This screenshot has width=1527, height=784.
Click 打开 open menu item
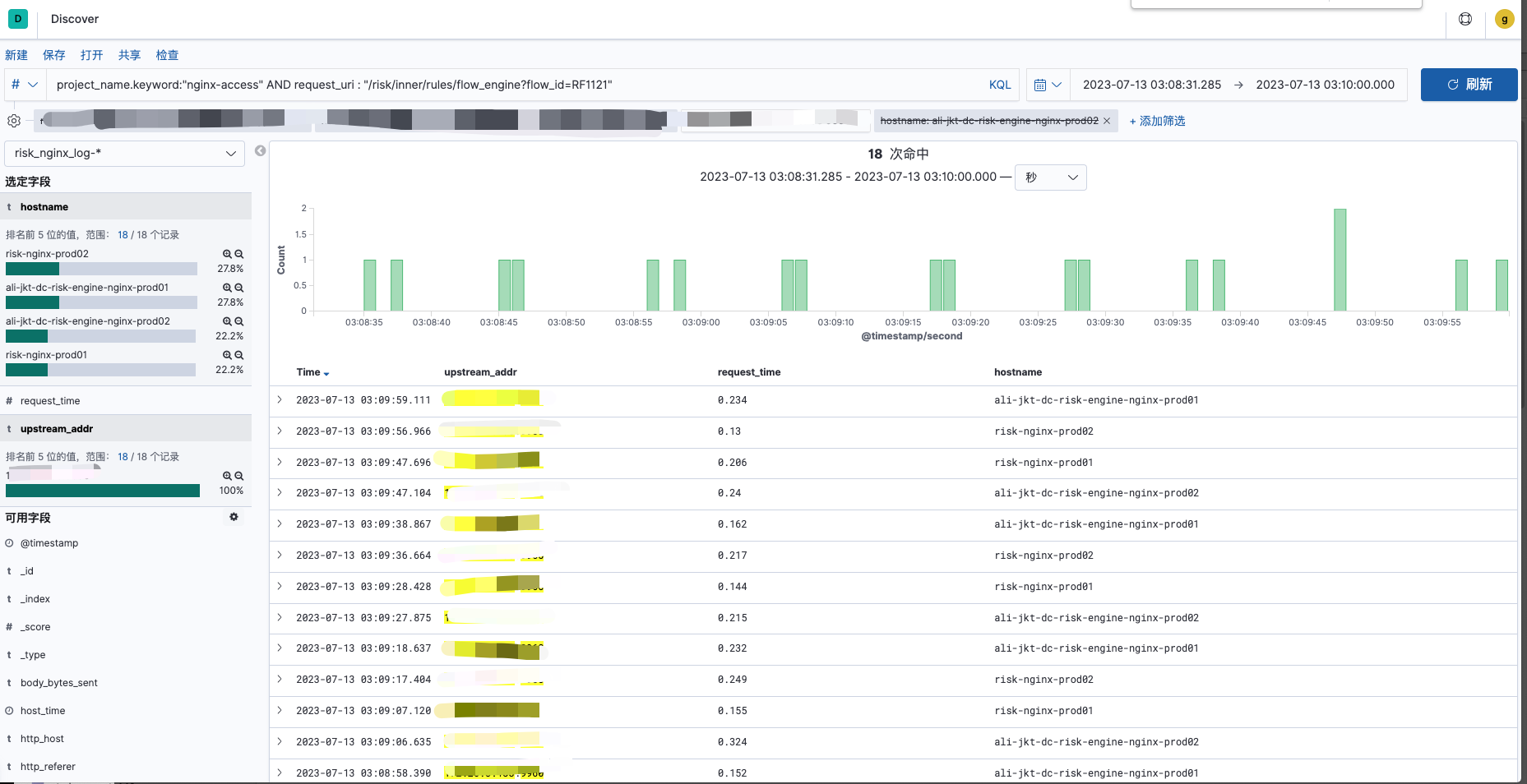point(92,55)
